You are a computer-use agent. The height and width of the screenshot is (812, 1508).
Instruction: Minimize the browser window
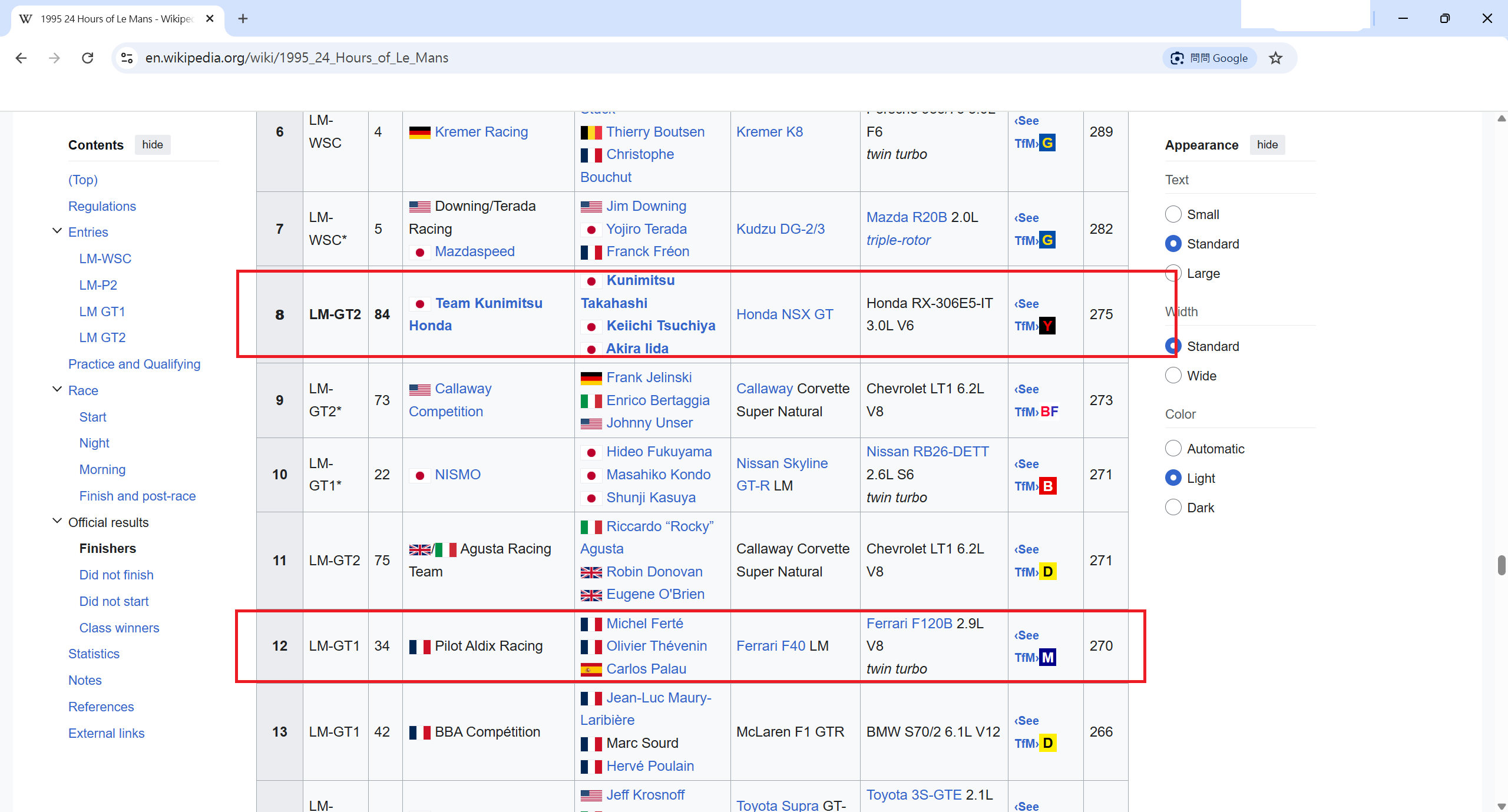(1403, 19)
